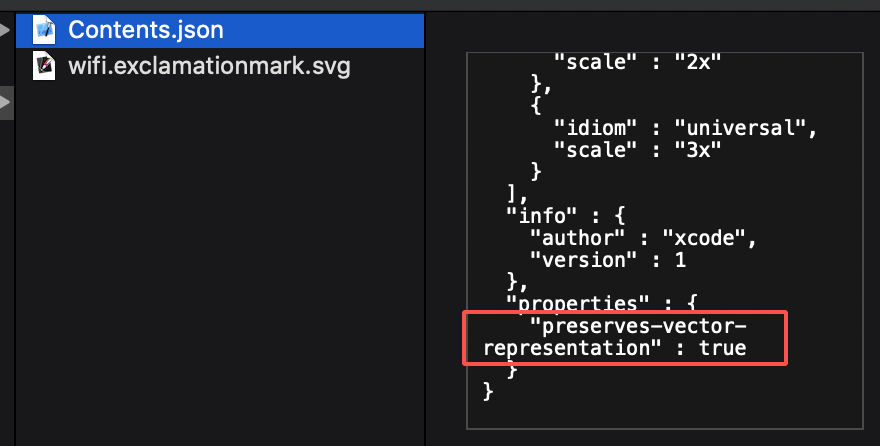Click the "preserves-vector-" text in the red box
The image size is (880, 446).
click(638, 326)
